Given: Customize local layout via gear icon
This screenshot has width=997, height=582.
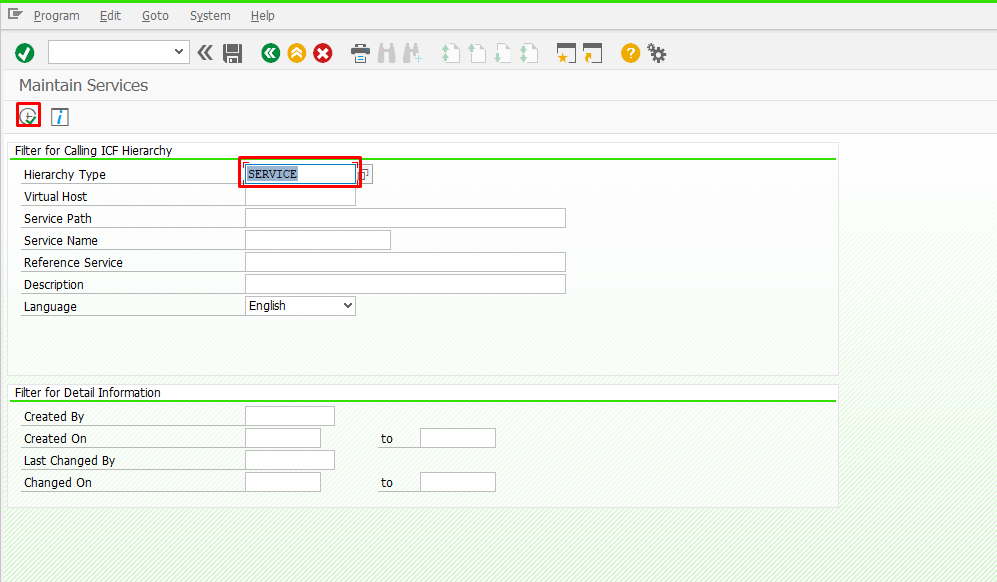Looking at the screenshot, I should click(657, 52).
